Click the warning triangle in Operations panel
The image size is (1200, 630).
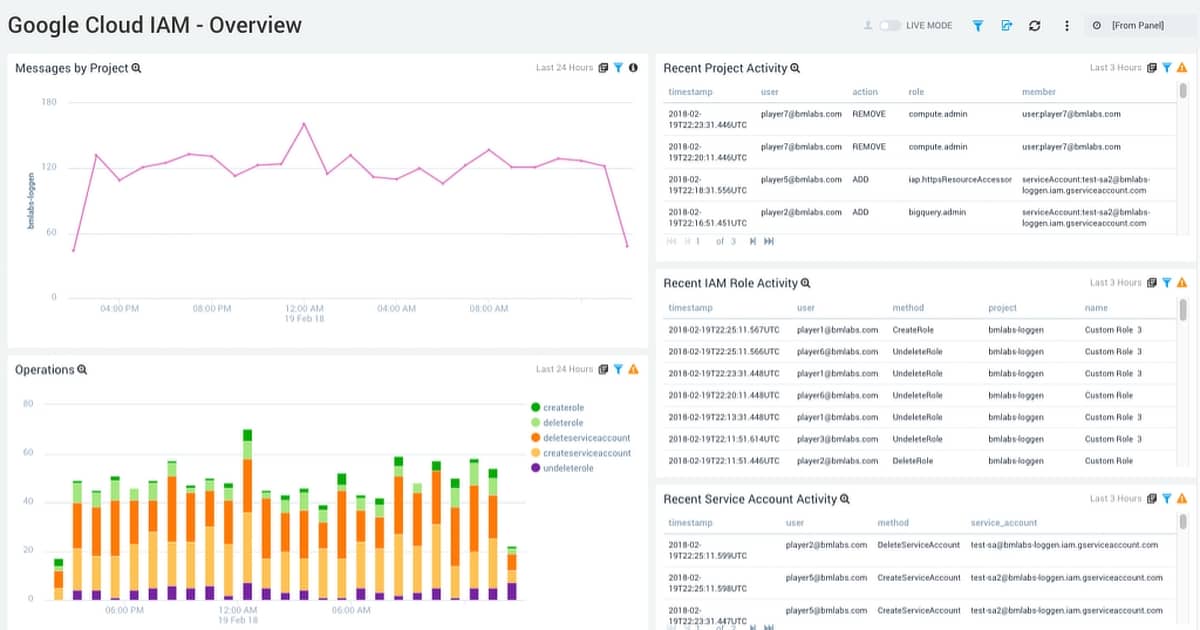pyautogui.click(x=633, y=369)
